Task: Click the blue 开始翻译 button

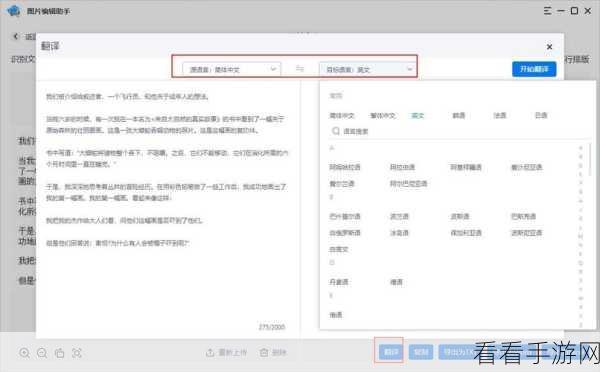Action: coord(534,69)
